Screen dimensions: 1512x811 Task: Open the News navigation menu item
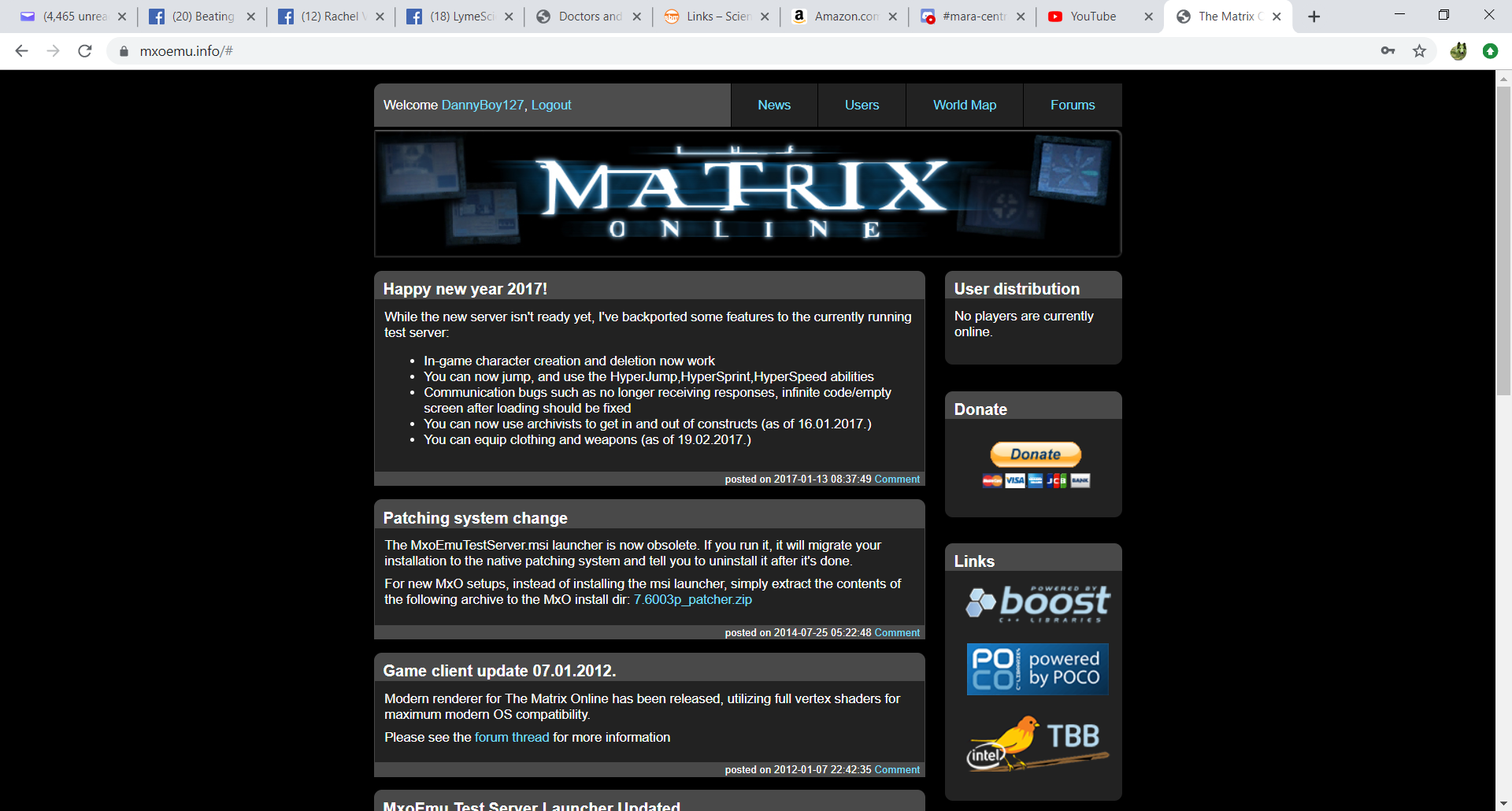tap(773, 106)
